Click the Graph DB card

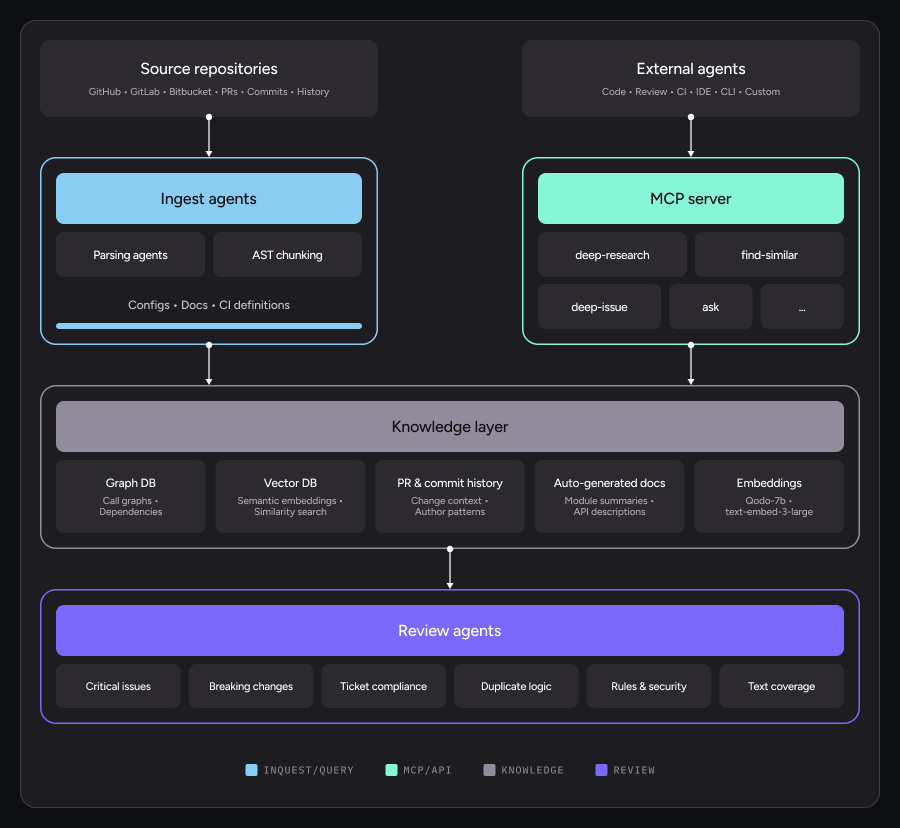[x=131, y=496]
